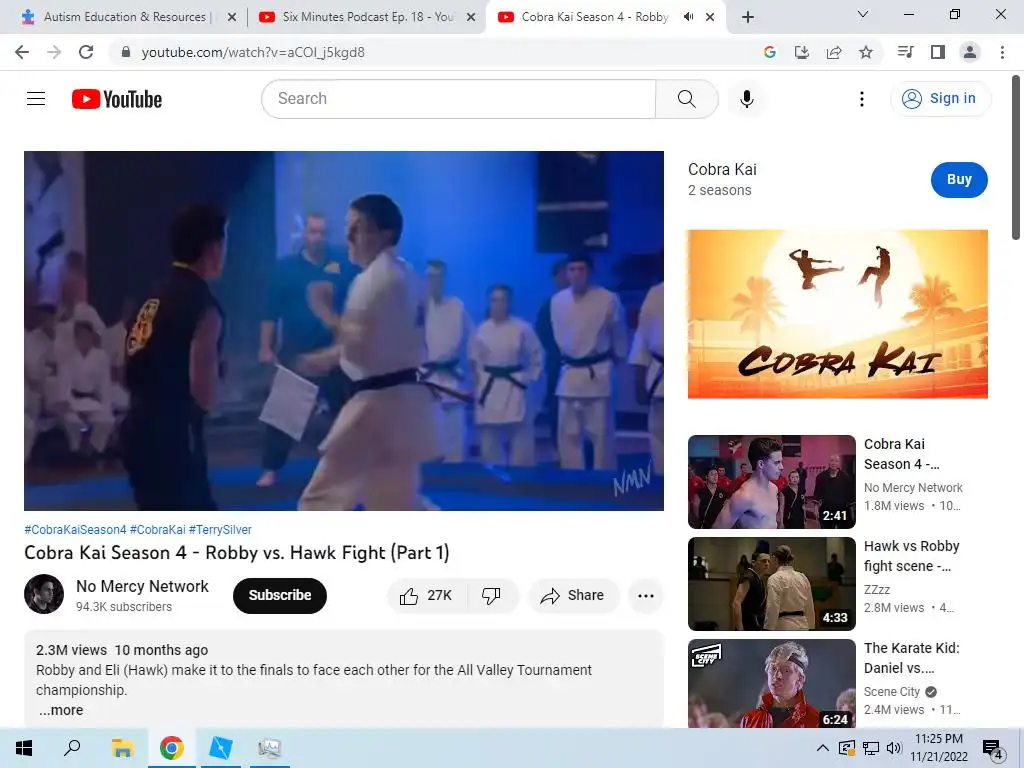
Task: Open Windows Start menu
Action: tap(24, 748)
